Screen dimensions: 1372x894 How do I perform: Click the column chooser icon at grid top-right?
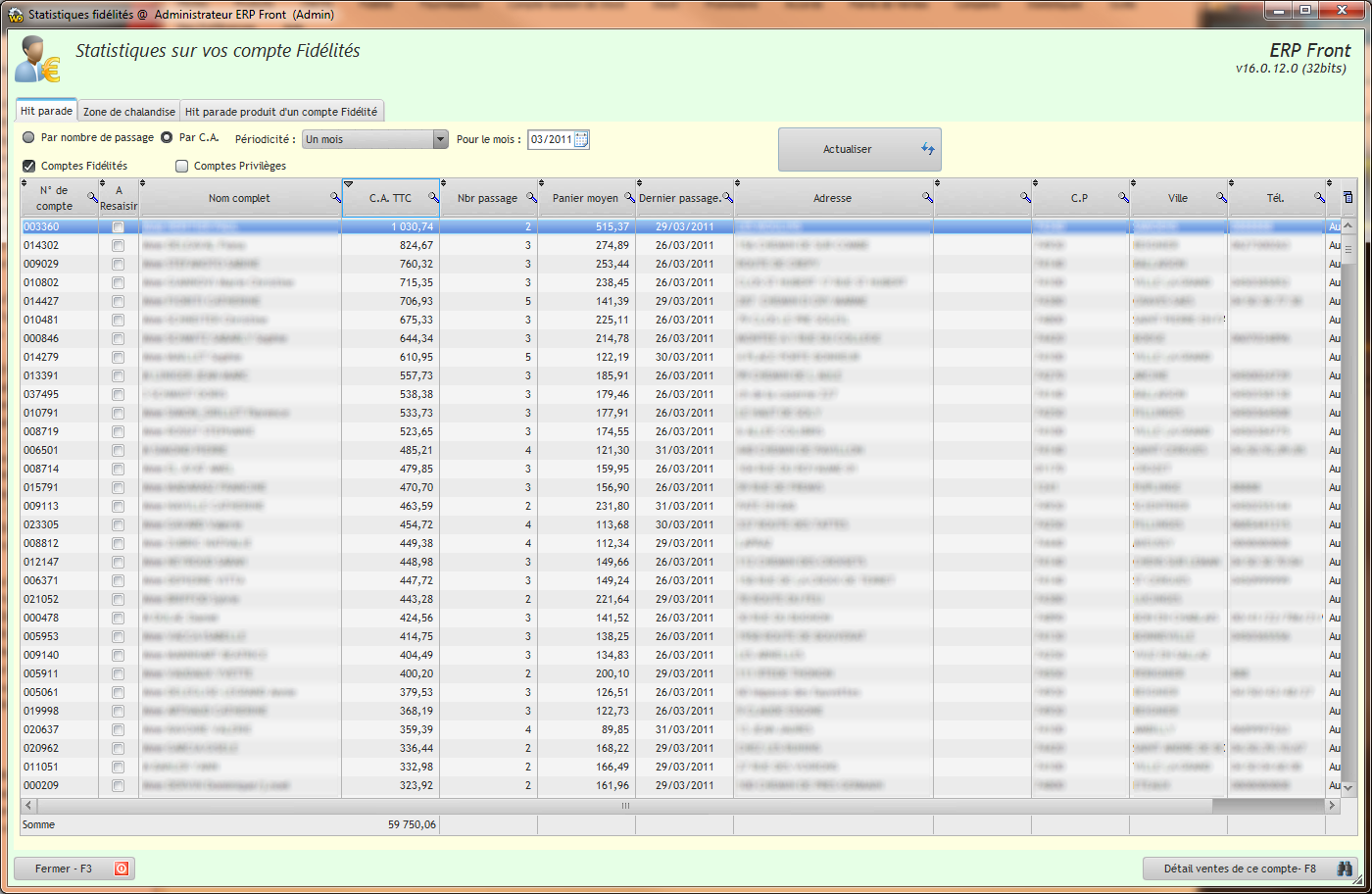(x=1347, y=198)
